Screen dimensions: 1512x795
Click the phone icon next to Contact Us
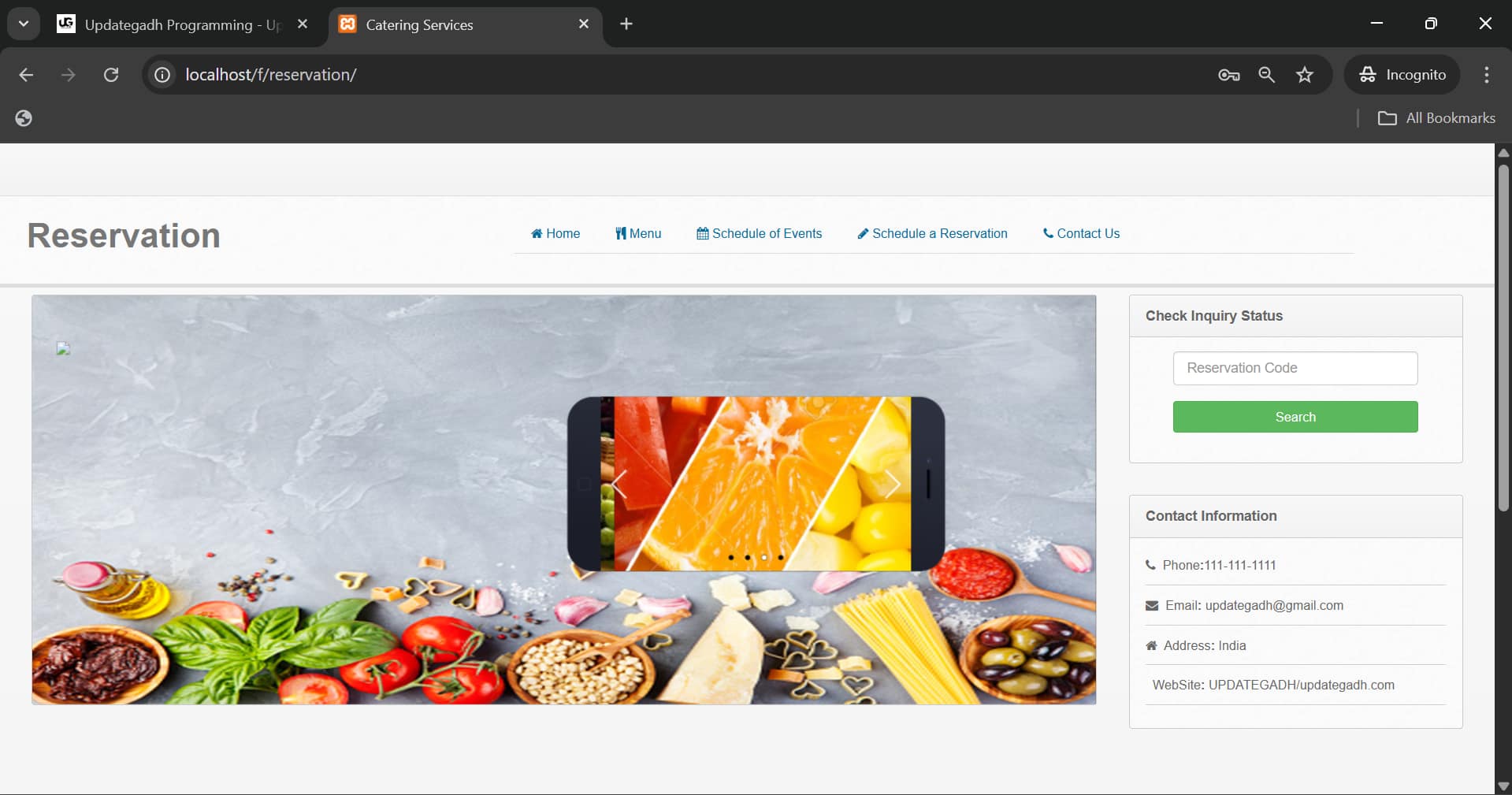pos(1048,233)
